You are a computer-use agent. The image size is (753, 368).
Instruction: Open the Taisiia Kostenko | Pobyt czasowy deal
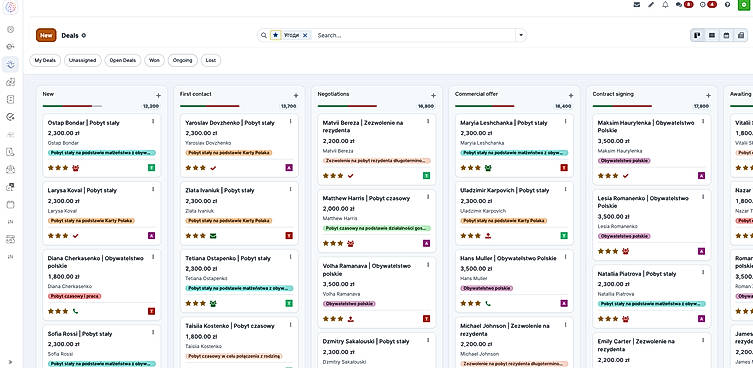tap(230, 326)
